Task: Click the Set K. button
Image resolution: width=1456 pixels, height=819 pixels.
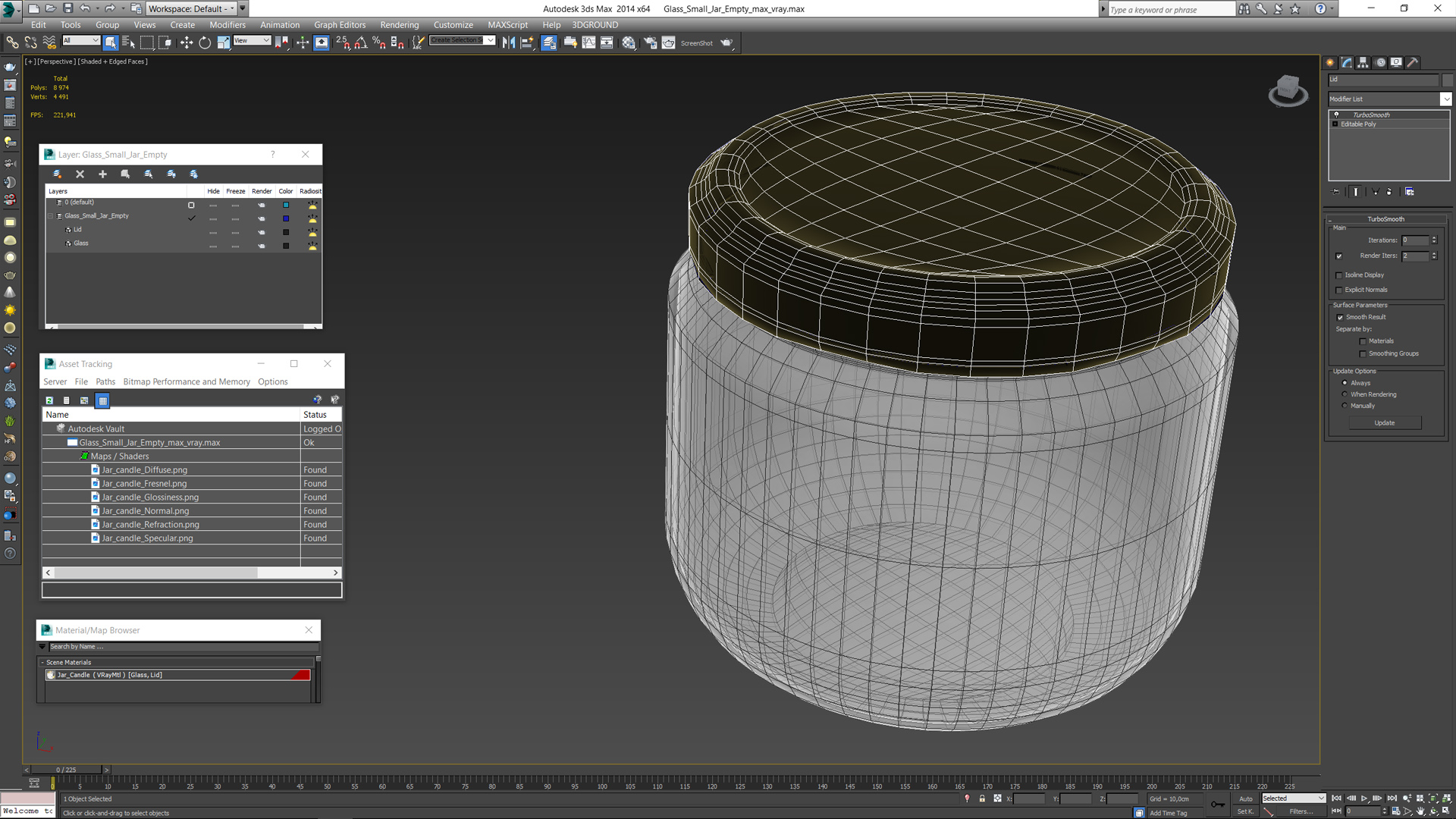Action: 1246,811
